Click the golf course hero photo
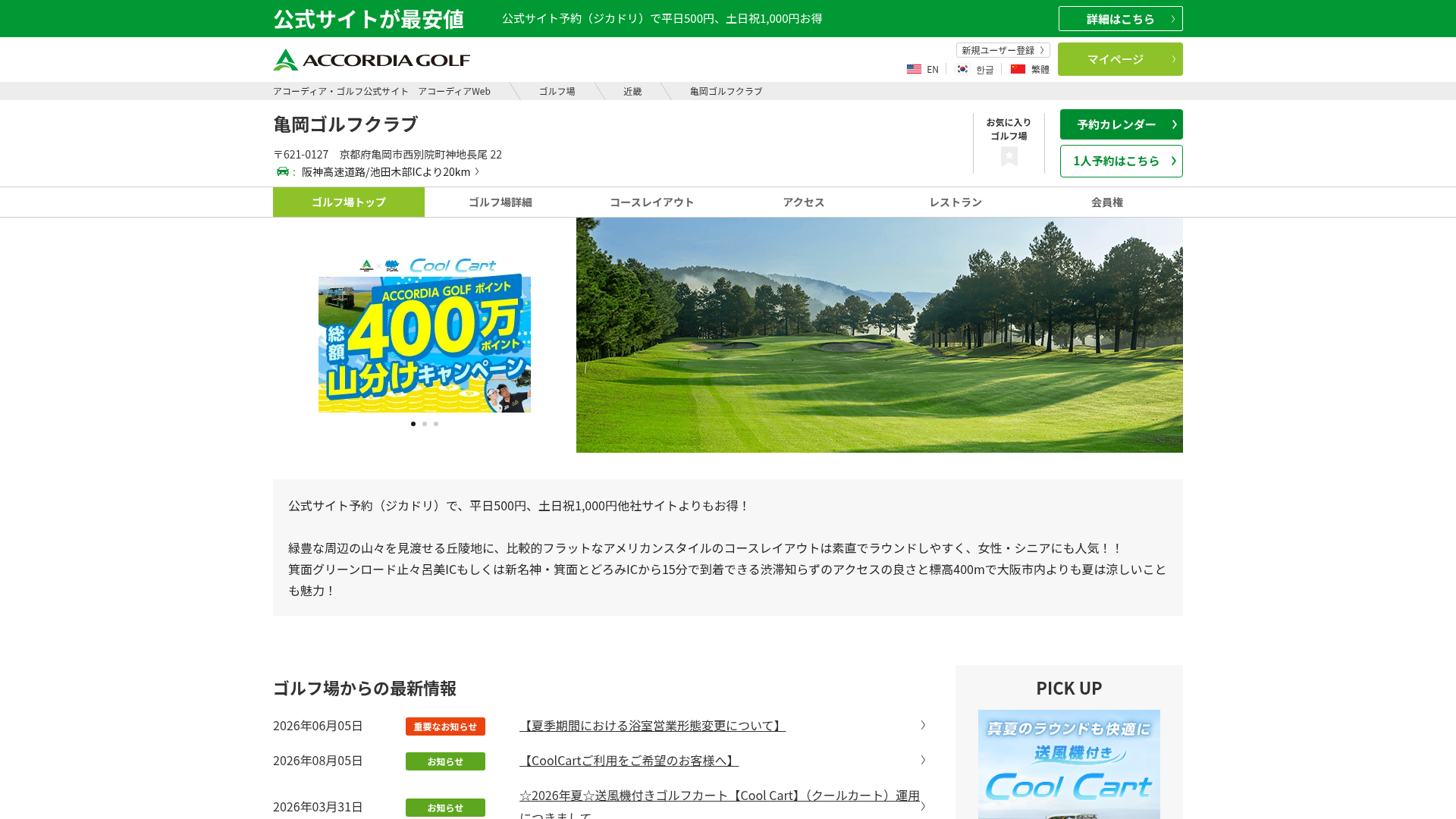The height and width of the screenshot is (819, 1456). tap(880, 335)
